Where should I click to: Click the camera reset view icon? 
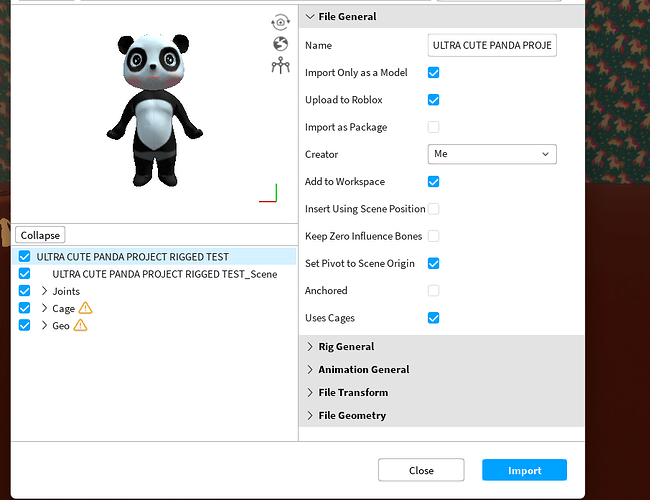click(x=281, y=22)
